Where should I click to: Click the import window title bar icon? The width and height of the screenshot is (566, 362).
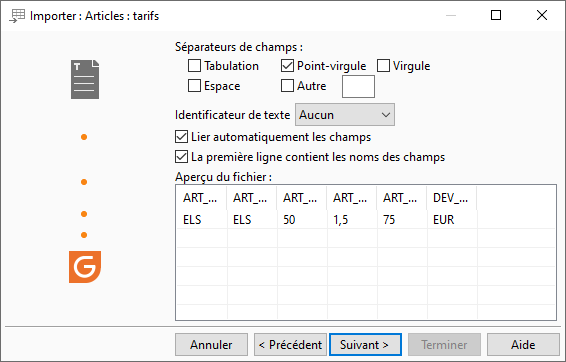[17, 16]
